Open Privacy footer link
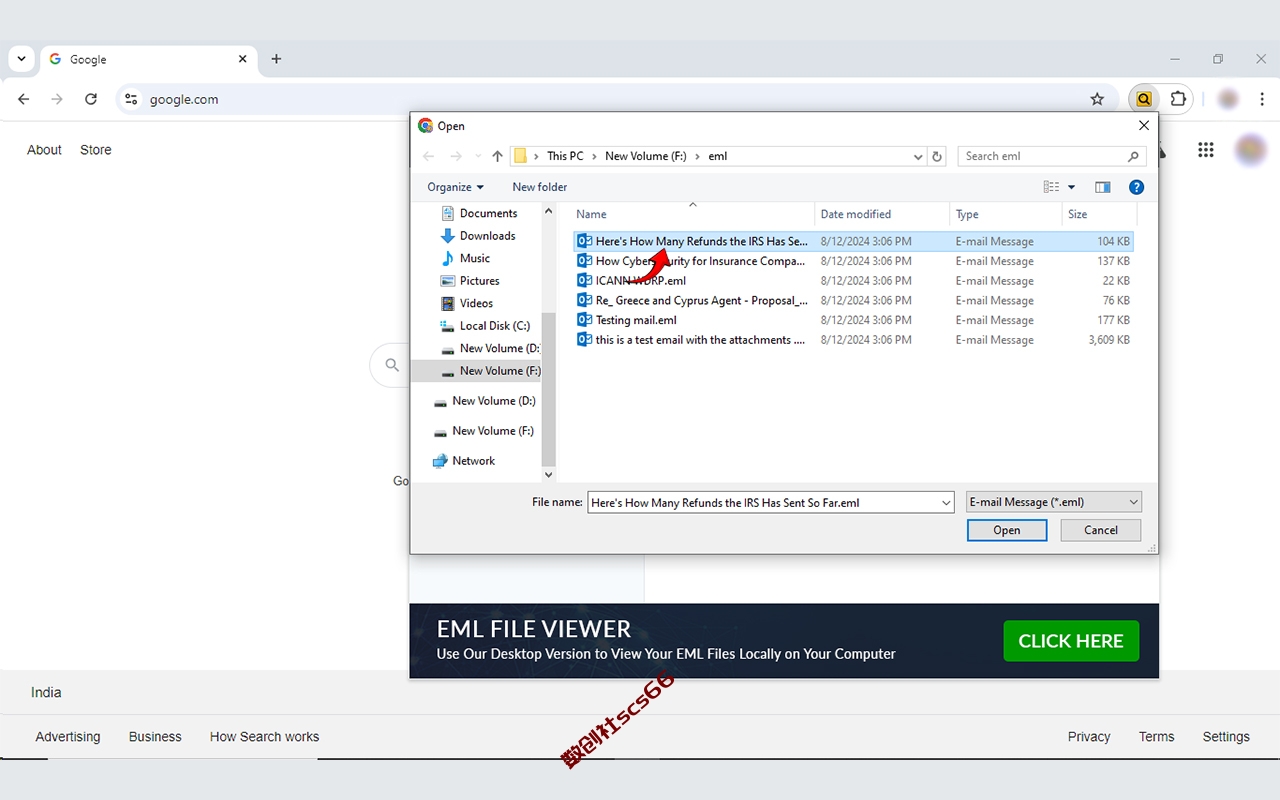 (1089, 737)
